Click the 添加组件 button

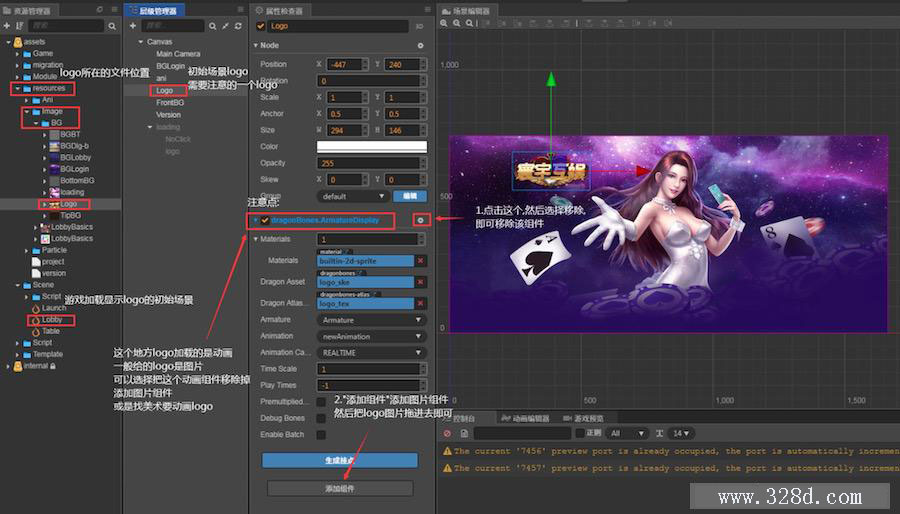point(340,489)
